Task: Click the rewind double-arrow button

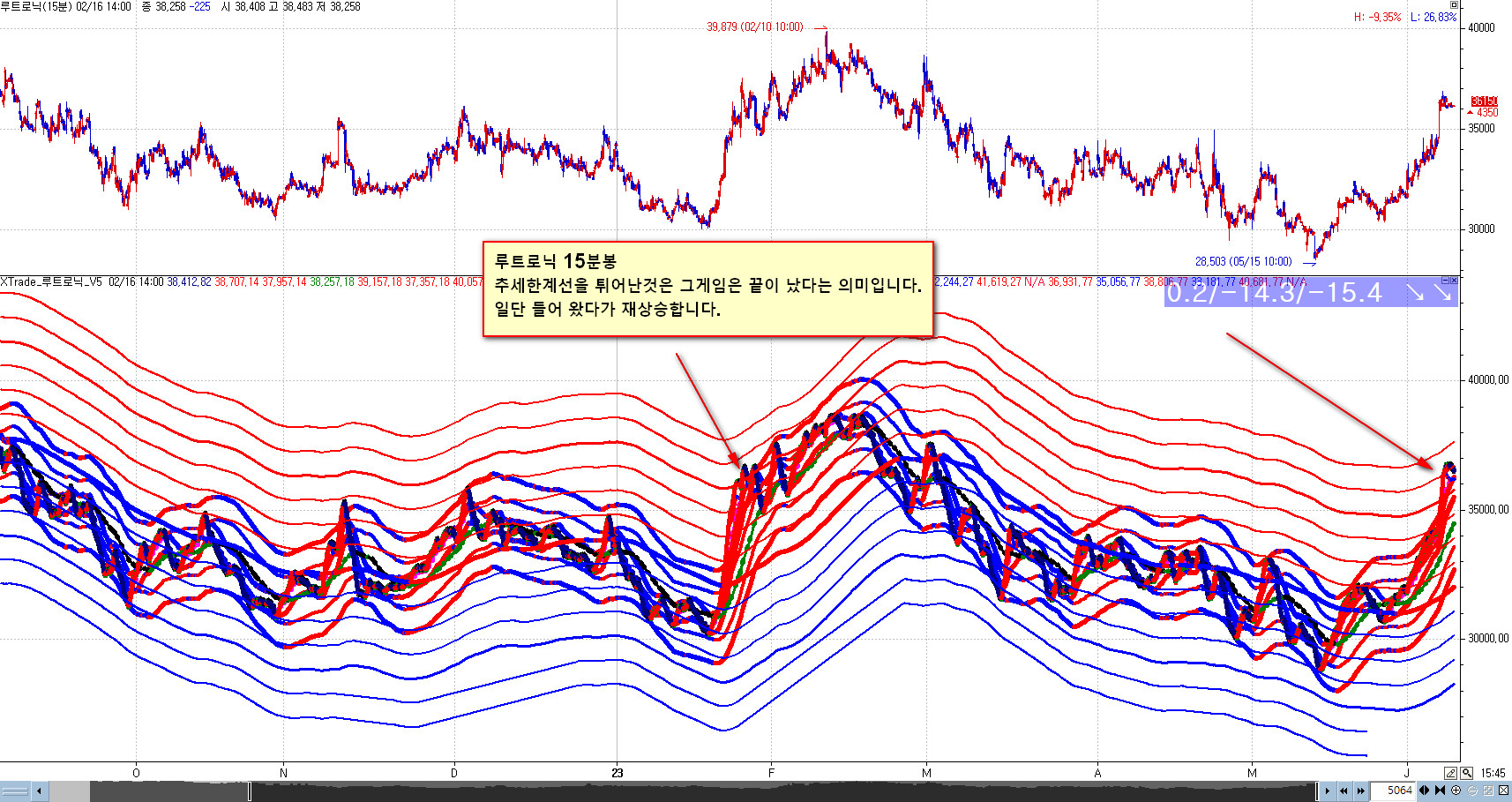Action: [x=1344, y=791]
